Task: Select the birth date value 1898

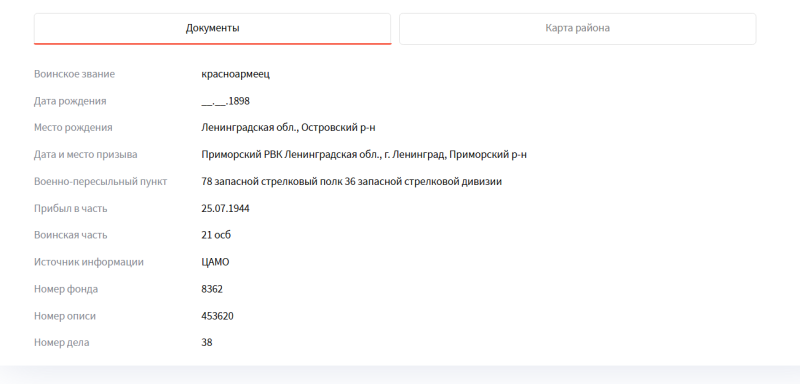Action: tap(226, 101)
